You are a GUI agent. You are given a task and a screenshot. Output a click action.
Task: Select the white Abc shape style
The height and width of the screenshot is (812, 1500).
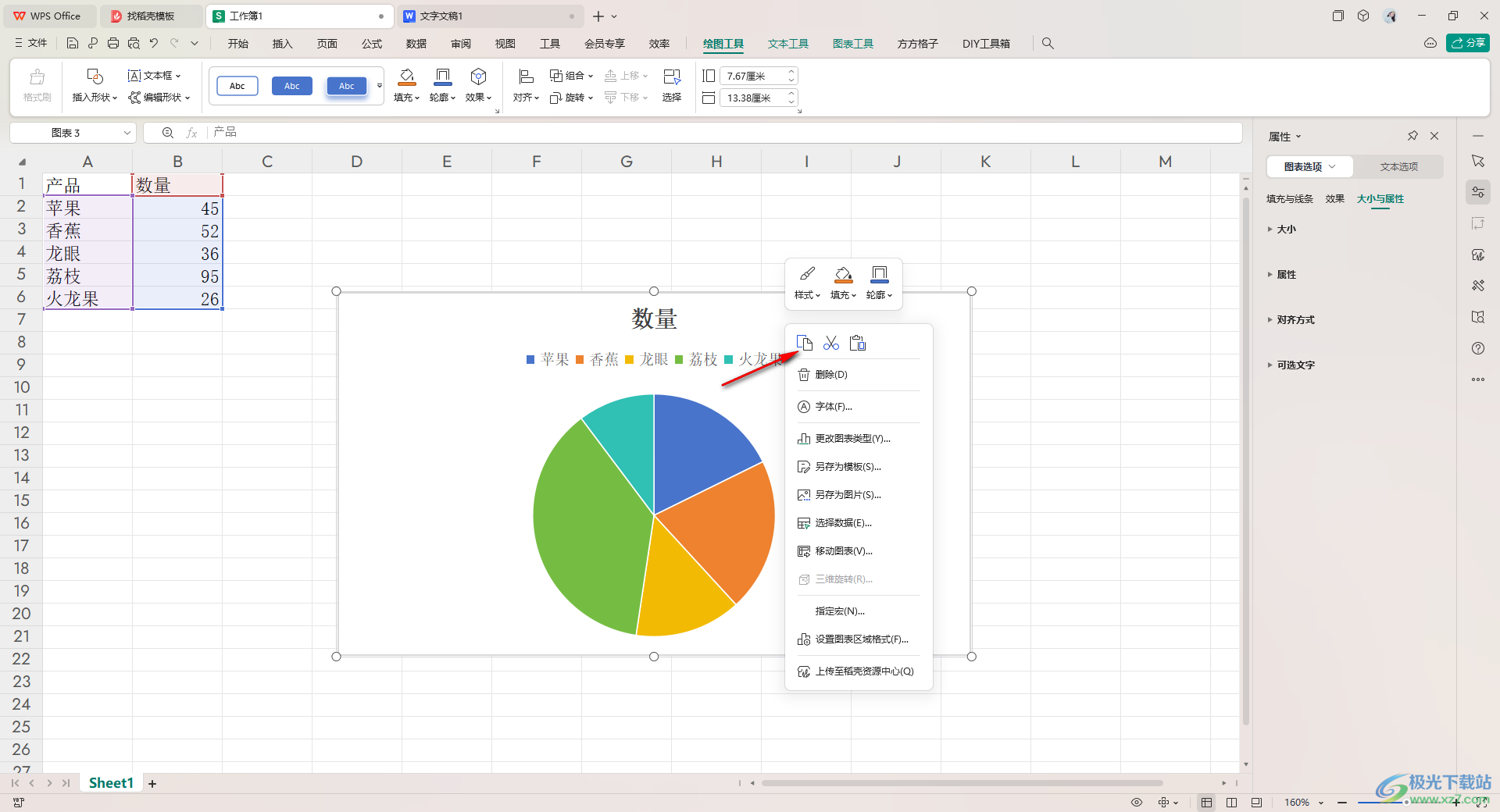(x=237, y=86)
